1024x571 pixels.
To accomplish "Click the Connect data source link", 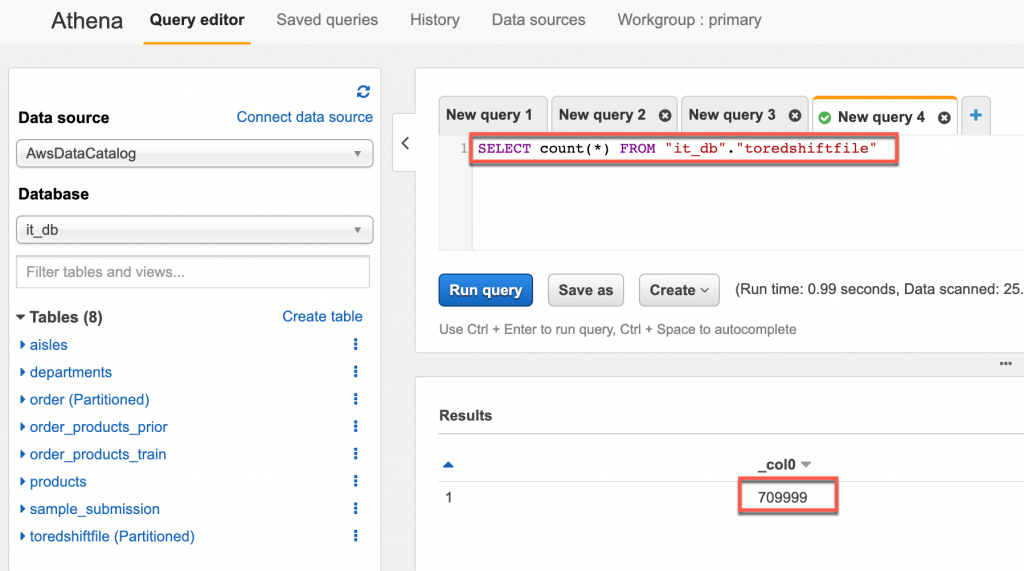I will [304, 117].
